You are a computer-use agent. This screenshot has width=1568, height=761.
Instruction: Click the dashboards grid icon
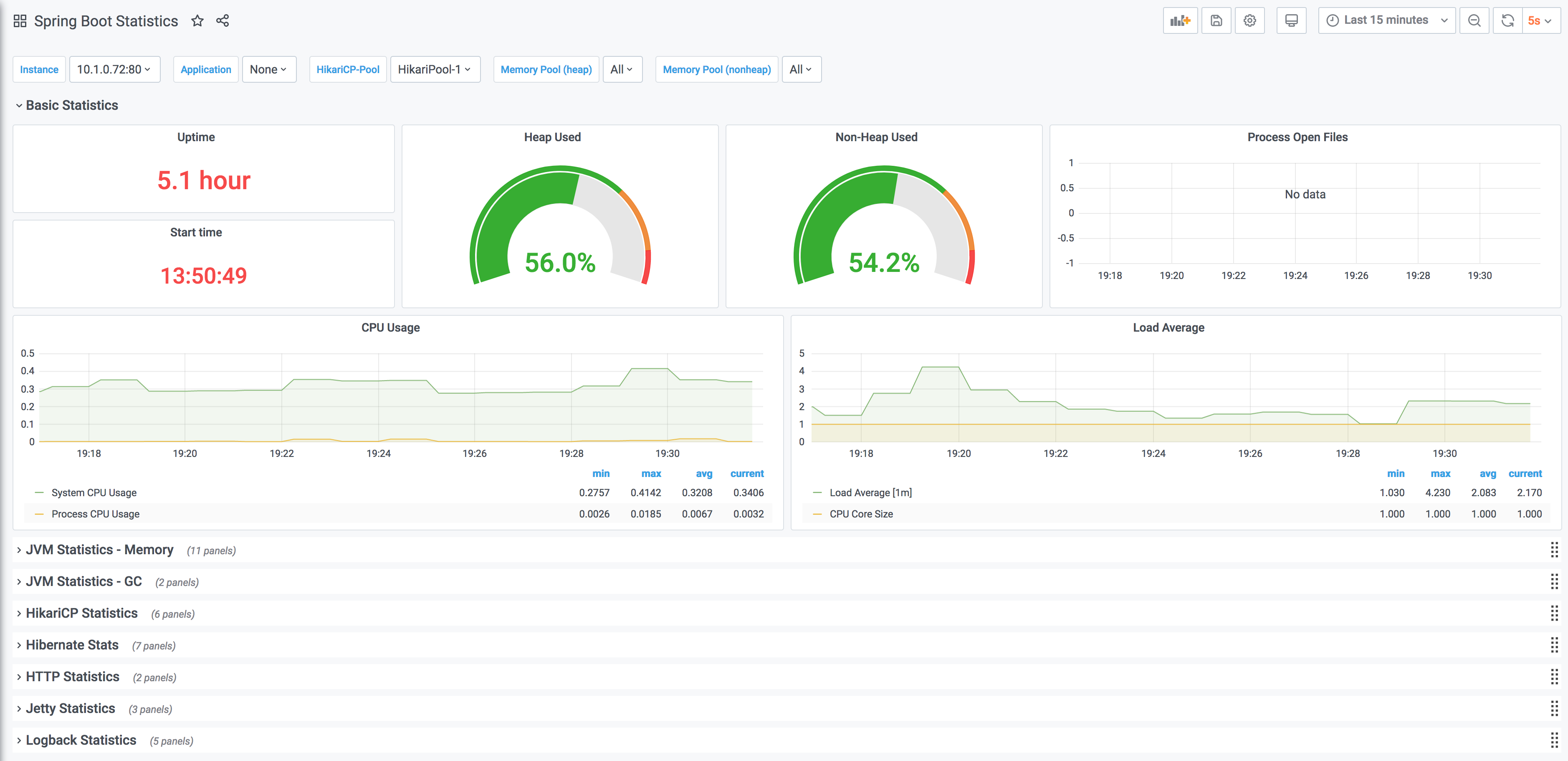click(x=20, y=21)
